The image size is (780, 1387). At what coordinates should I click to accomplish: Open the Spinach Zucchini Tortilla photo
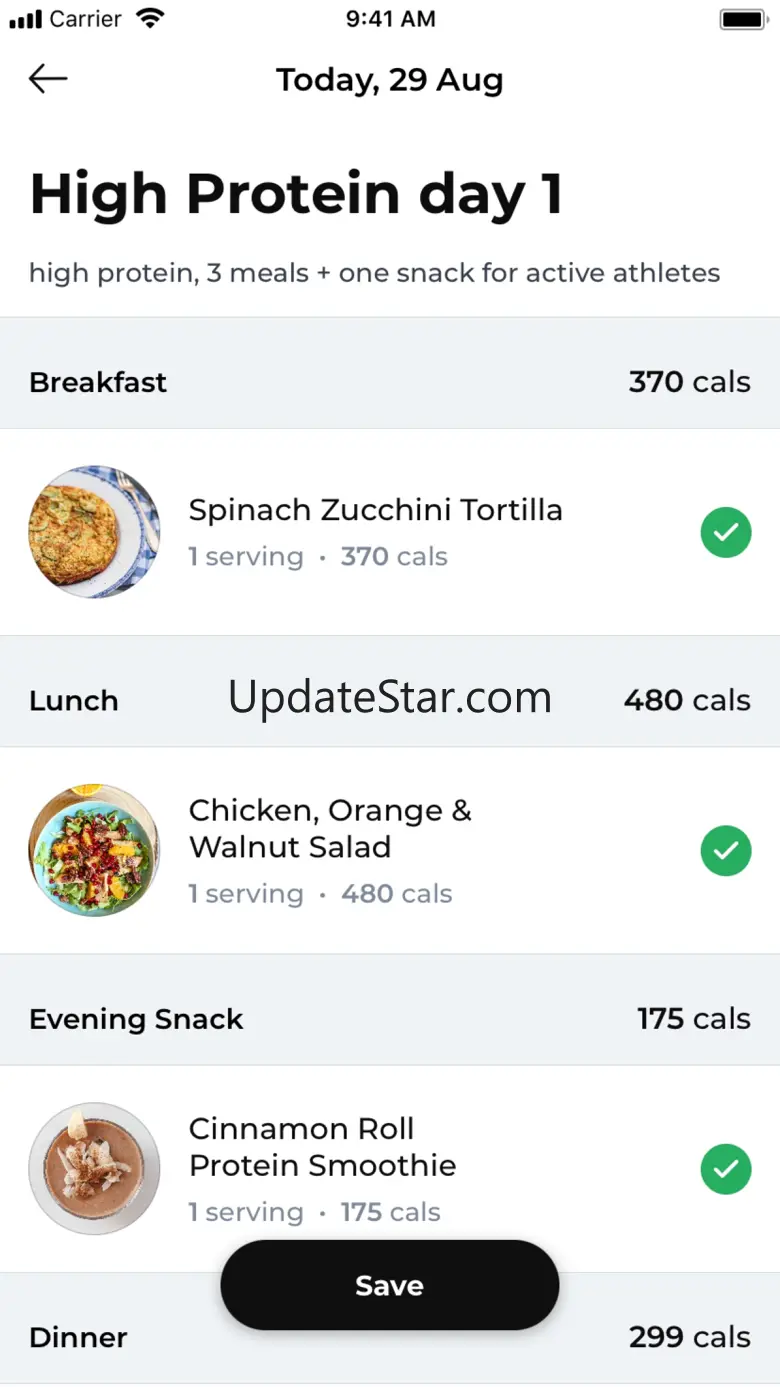[94, 532]
